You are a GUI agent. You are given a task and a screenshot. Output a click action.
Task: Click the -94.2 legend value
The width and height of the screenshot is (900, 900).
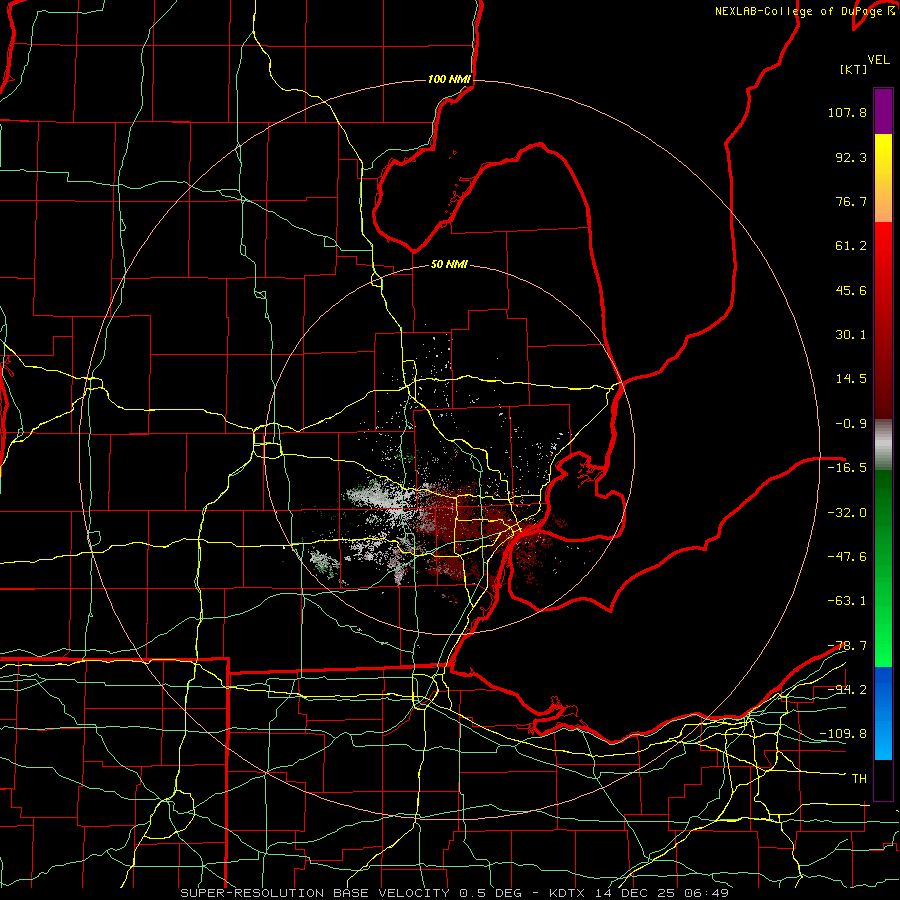tap(847, 690)
